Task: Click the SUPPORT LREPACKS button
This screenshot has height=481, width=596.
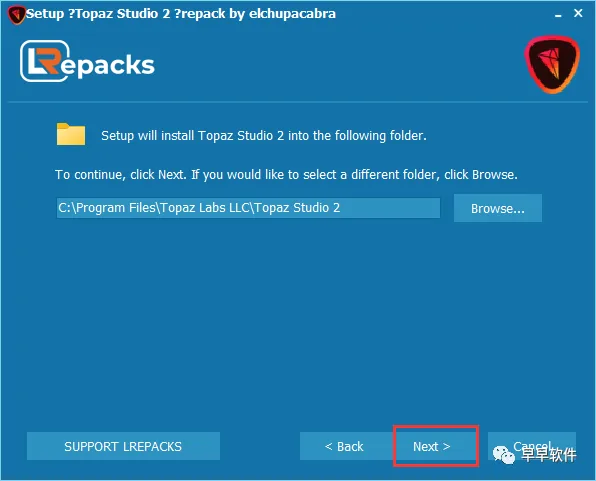Action: 123,446
